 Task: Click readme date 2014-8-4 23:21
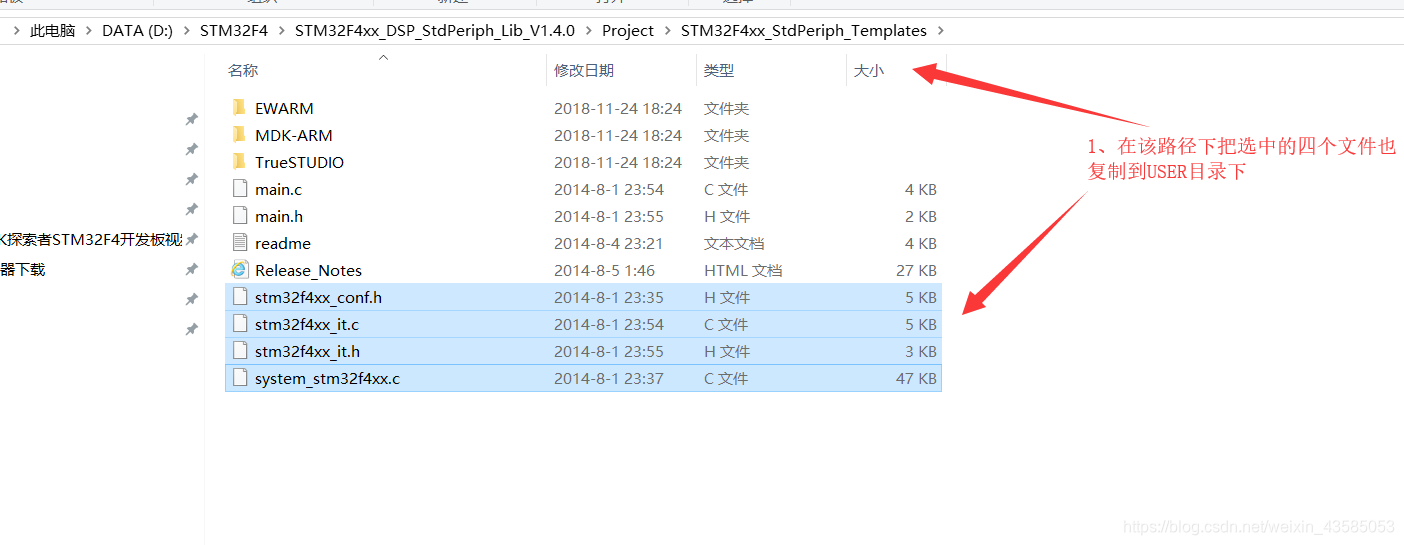(x=610, y=243)
